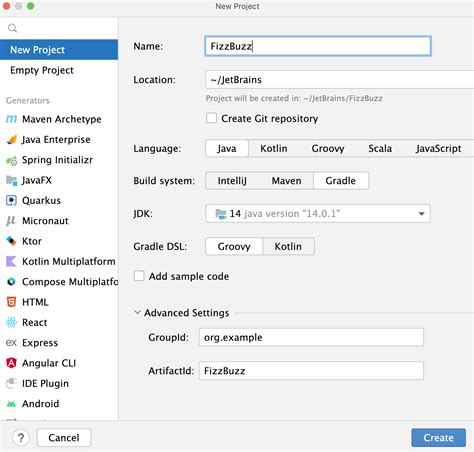Select the JavaFX generator label
The width and height of the screenshot is (474, 452).
[37, 180]
